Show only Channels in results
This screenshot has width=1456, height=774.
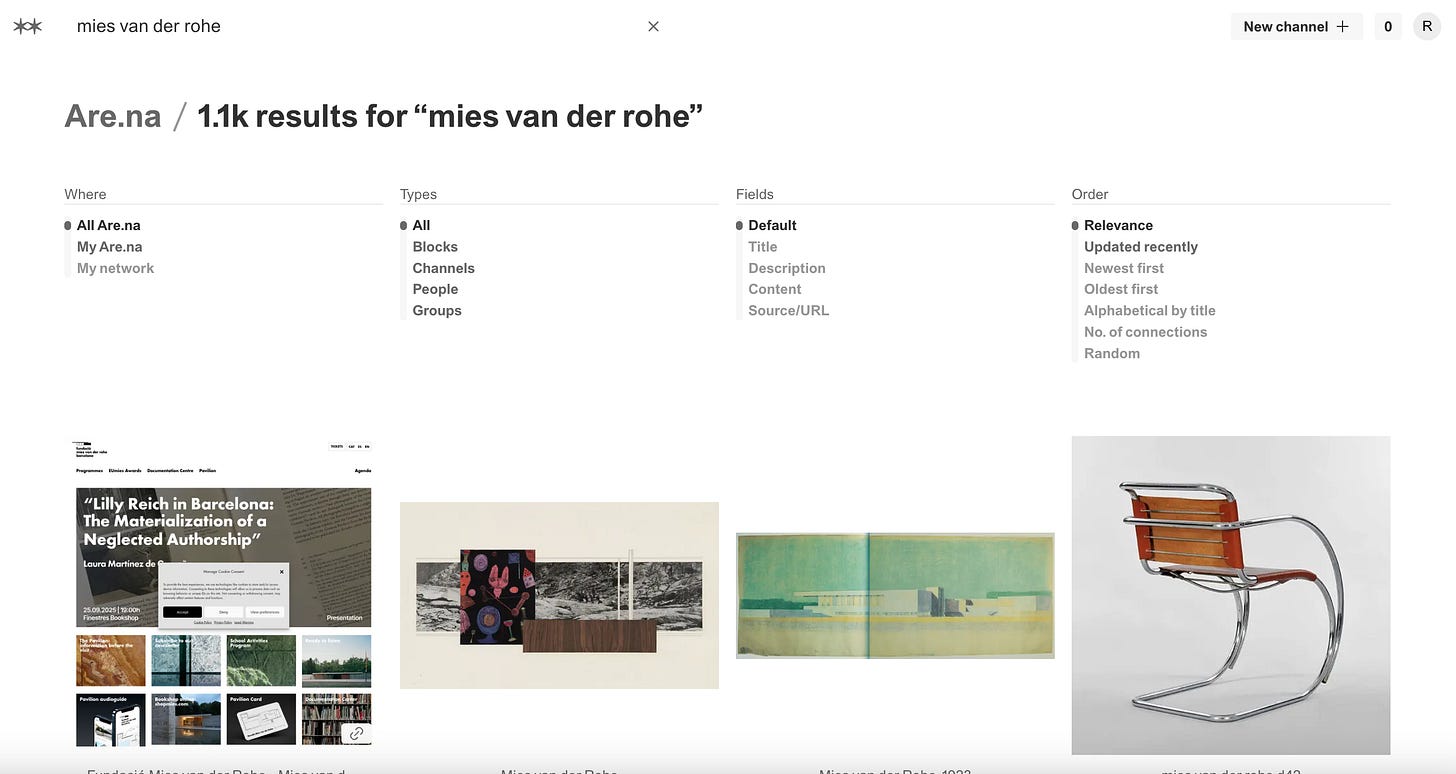click(x=444, y=268)
